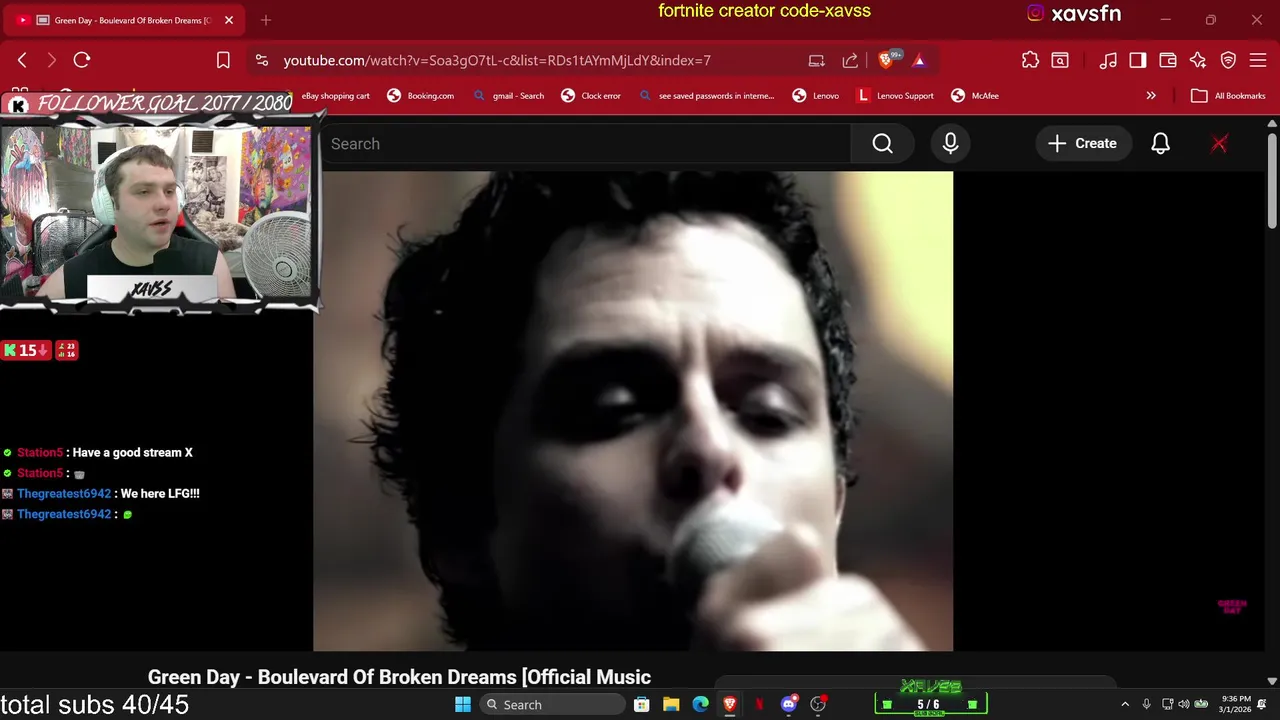Close the Green Day YouTube tab
Image resolution: width=1280 pixels, height=720 pixels.
(229, 20)
